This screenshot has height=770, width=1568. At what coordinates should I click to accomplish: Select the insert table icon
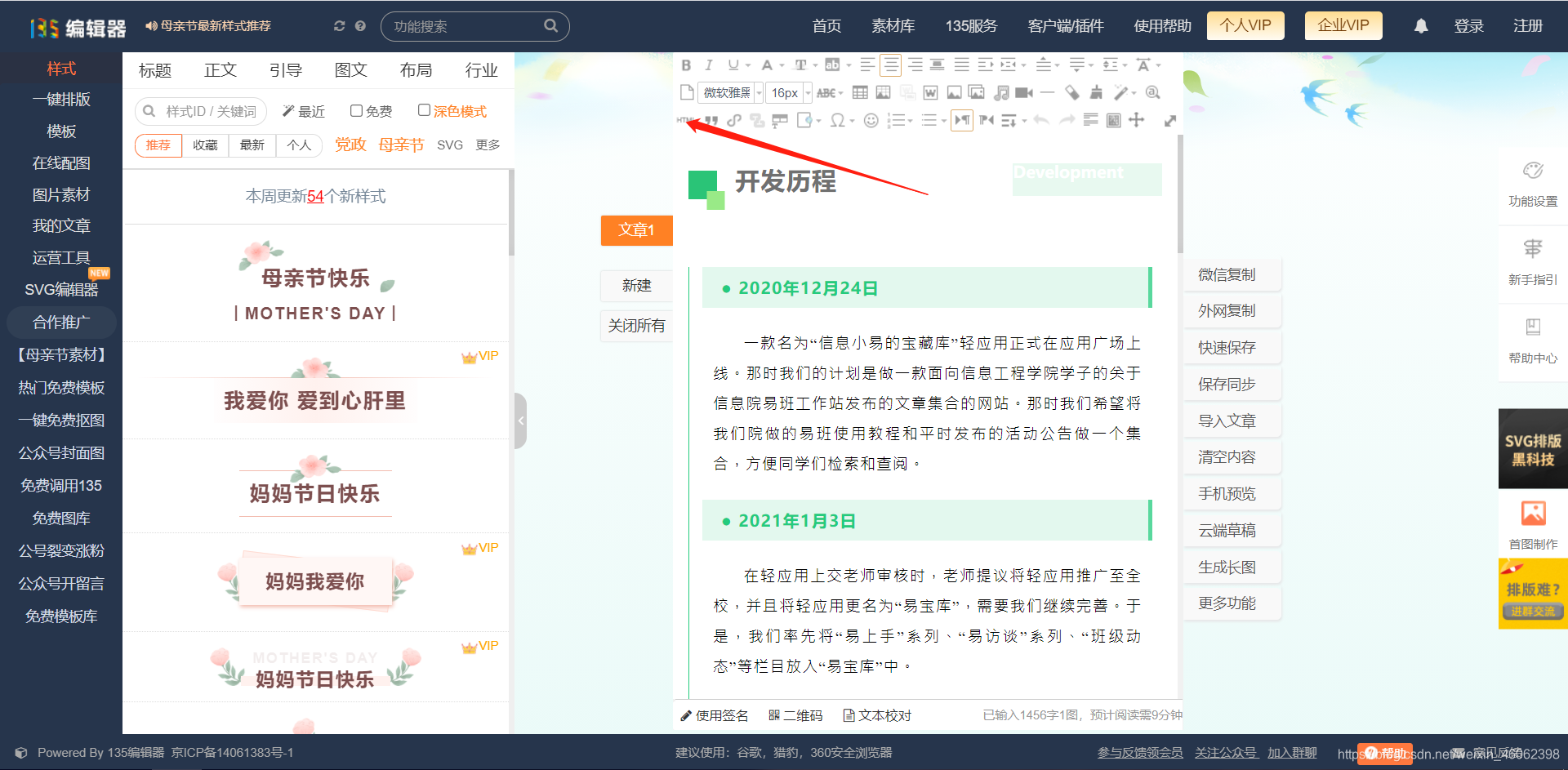coord(861,92)
